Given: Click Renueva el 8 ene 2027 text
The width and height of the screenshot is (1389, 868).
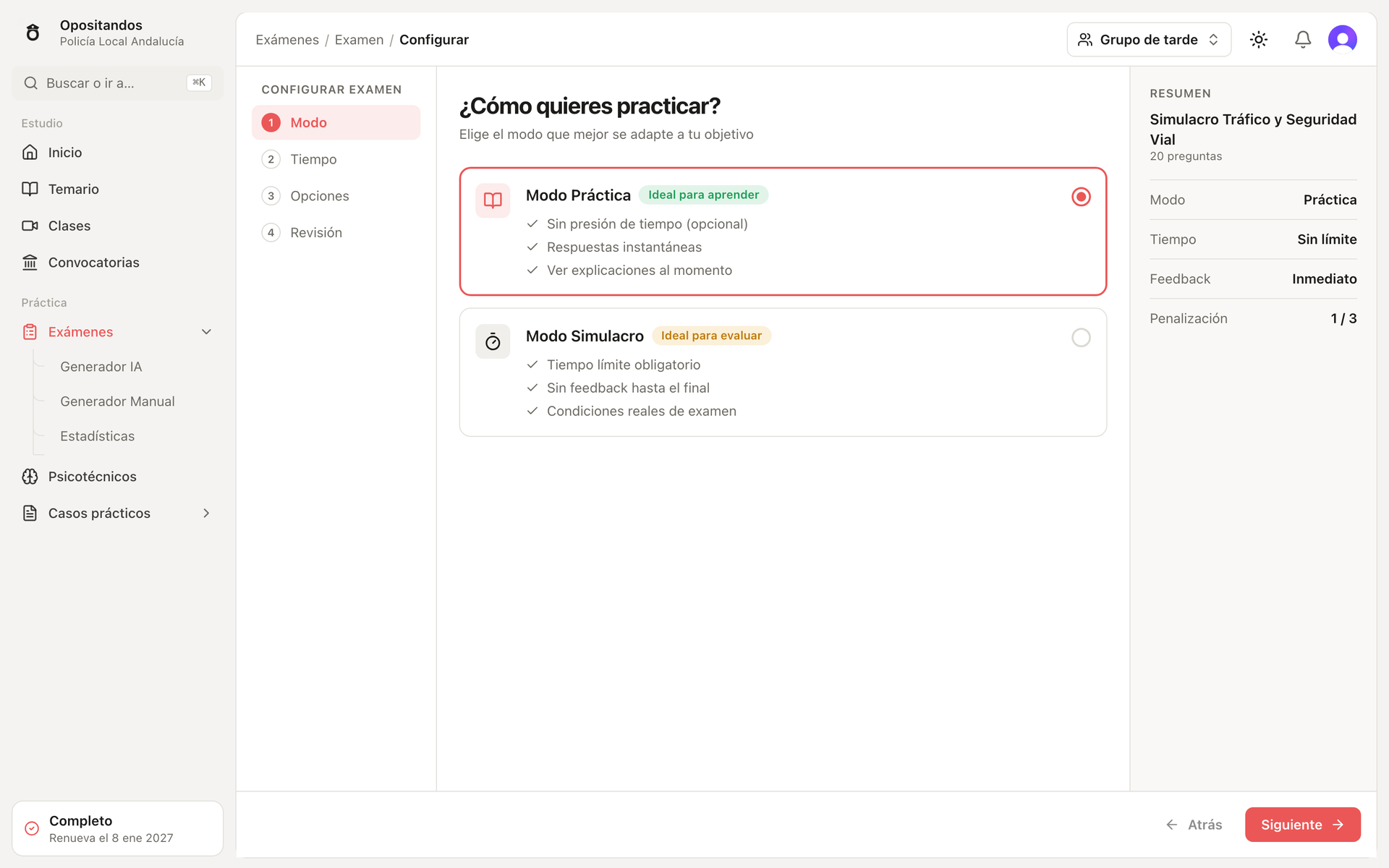Looking at the screenshot, I should point(111,838).
